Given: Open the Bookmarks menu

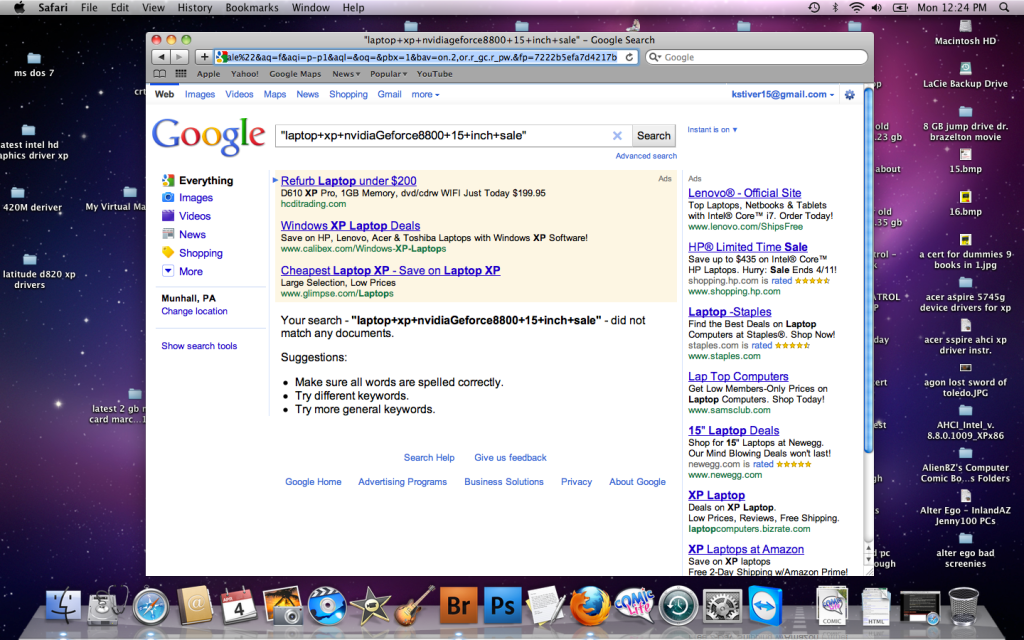Looking at the screenshot, I should [x=252, y=8].
